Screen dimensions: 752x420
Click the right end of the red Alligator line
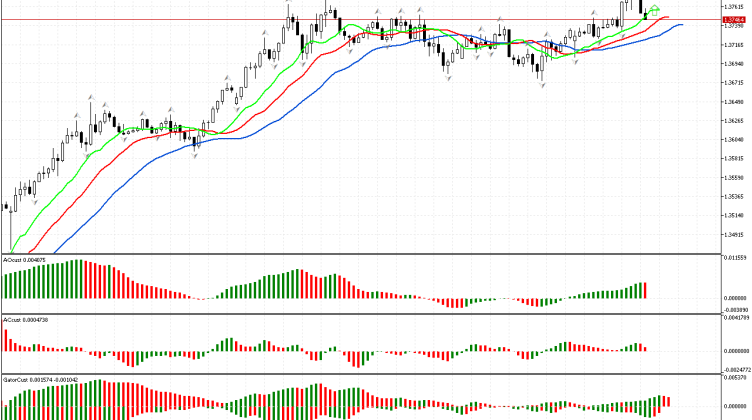[668, 17]
